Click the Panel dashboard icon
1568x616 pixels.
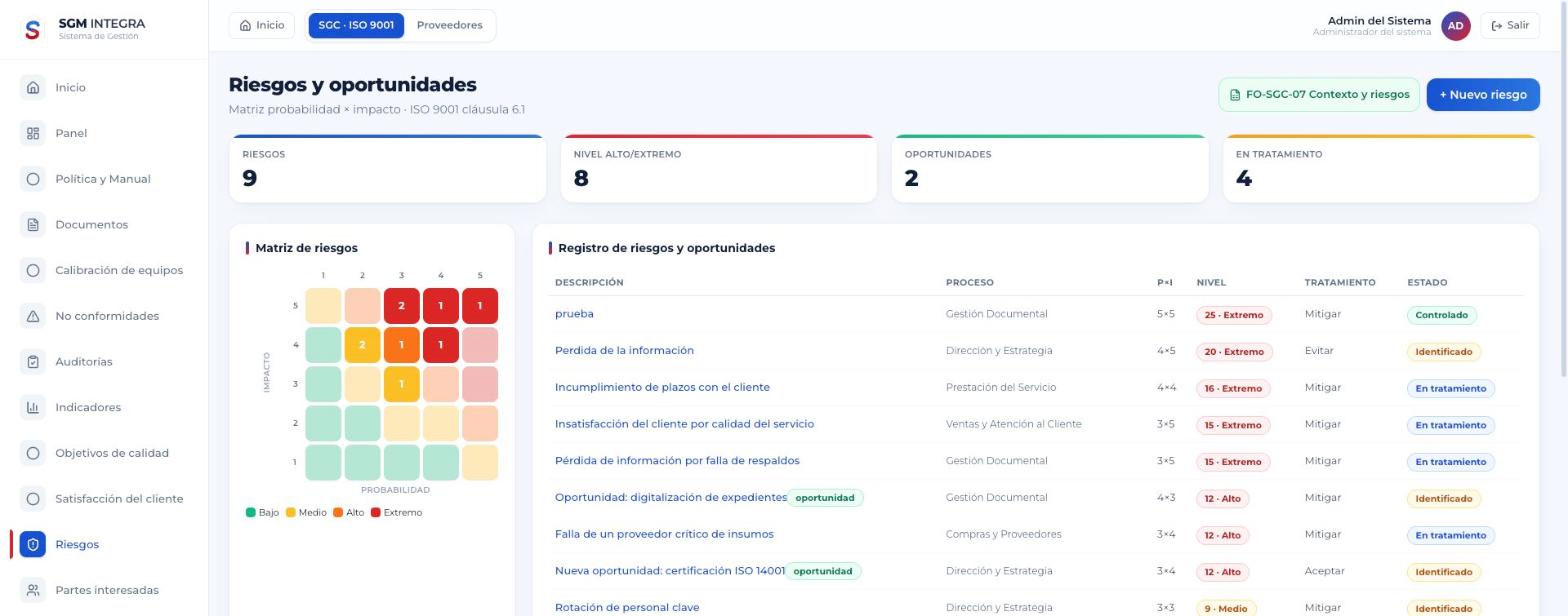[x=33, y=133]
